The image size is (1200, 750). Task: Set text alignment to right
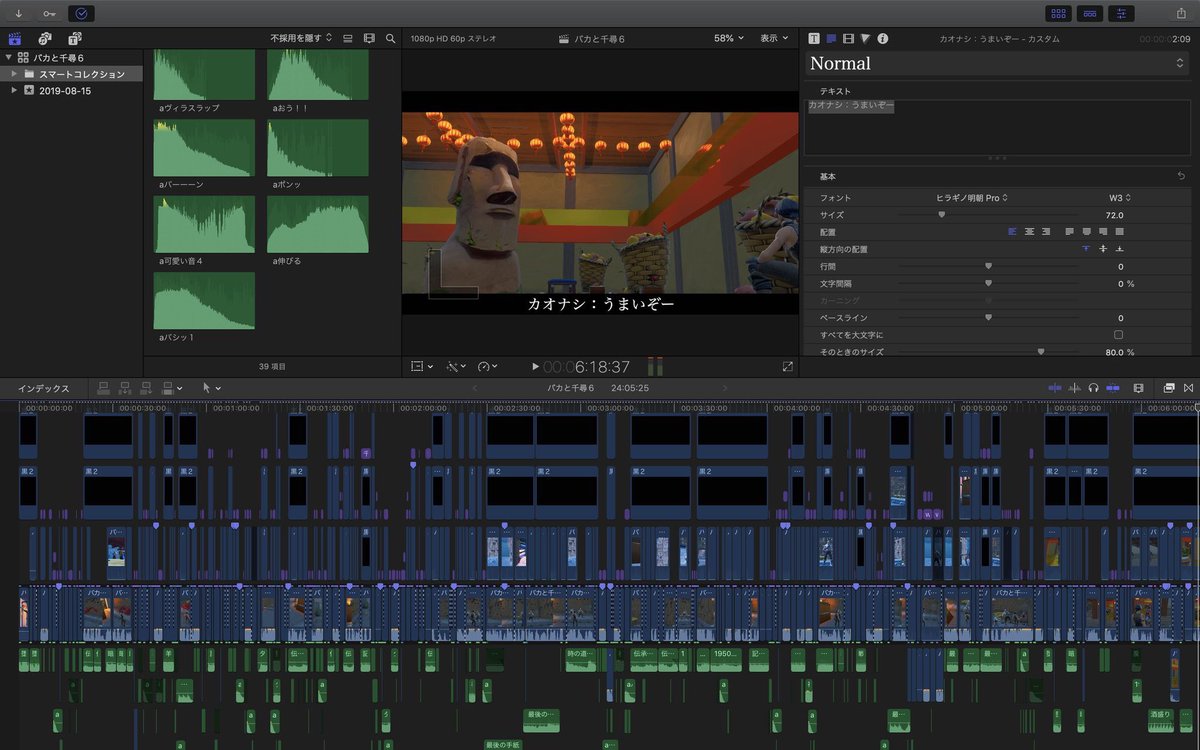tap(1046, 231)
